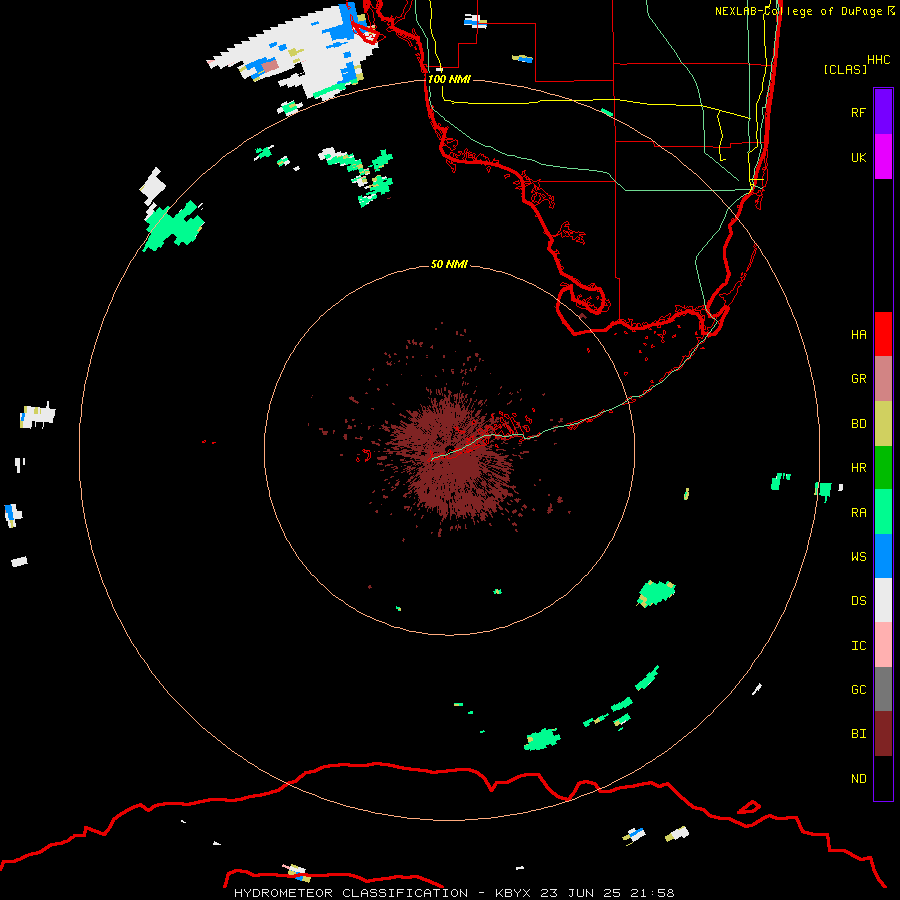Select the IC pink legend swatch
Screen dimensions: 900x900
tap(883, 645)
